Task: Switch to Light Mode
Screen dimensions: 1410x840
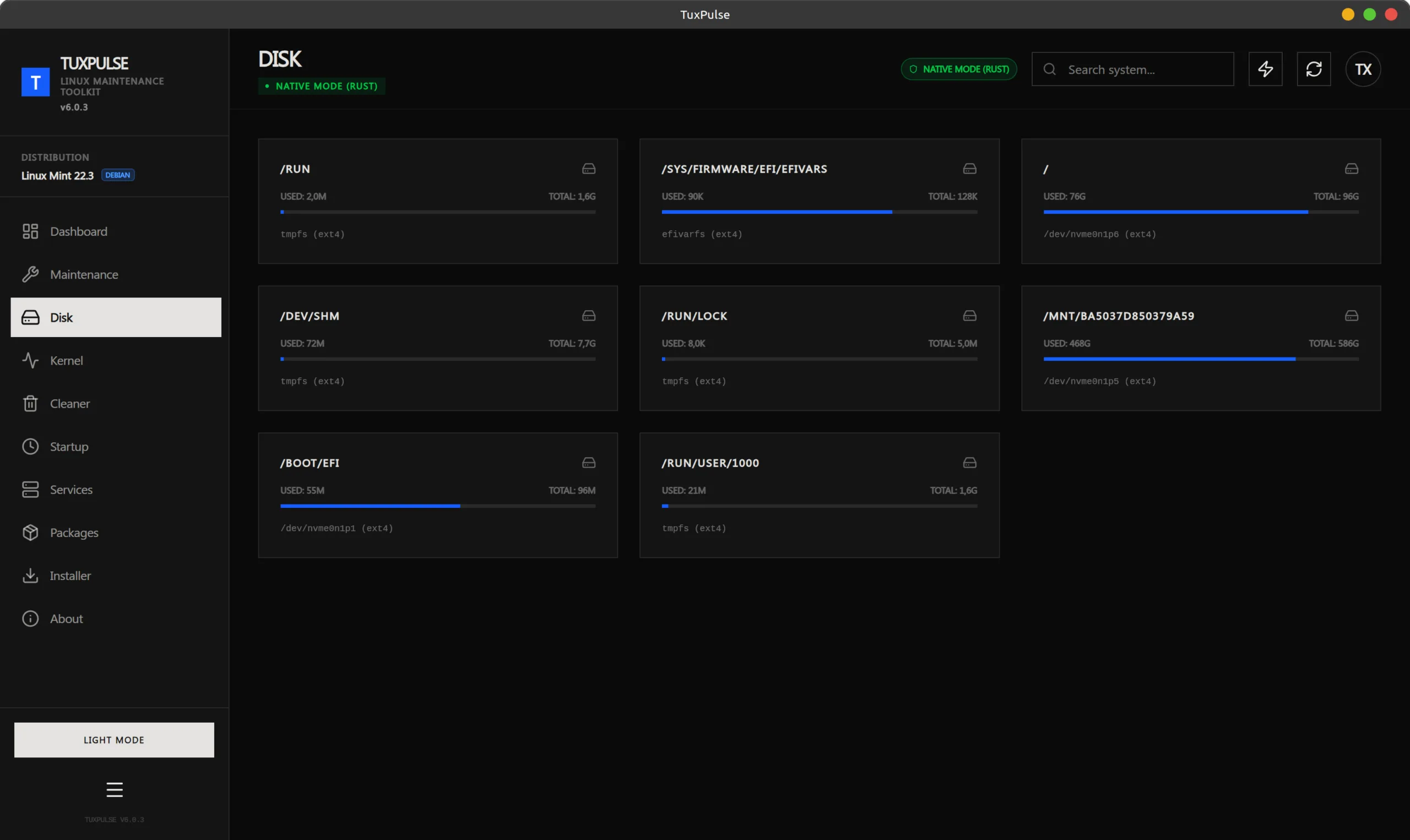Action: (x=115, y=739)
